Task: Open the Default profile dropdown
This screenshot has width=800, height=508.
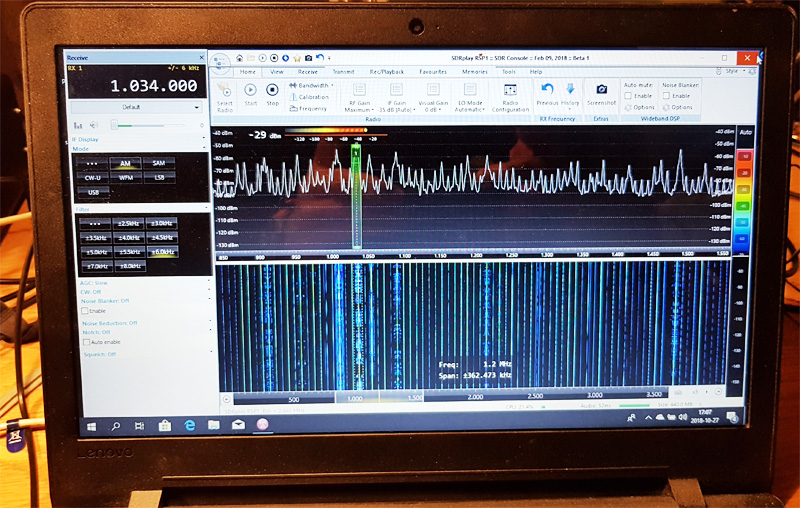Action: point(135,107)
